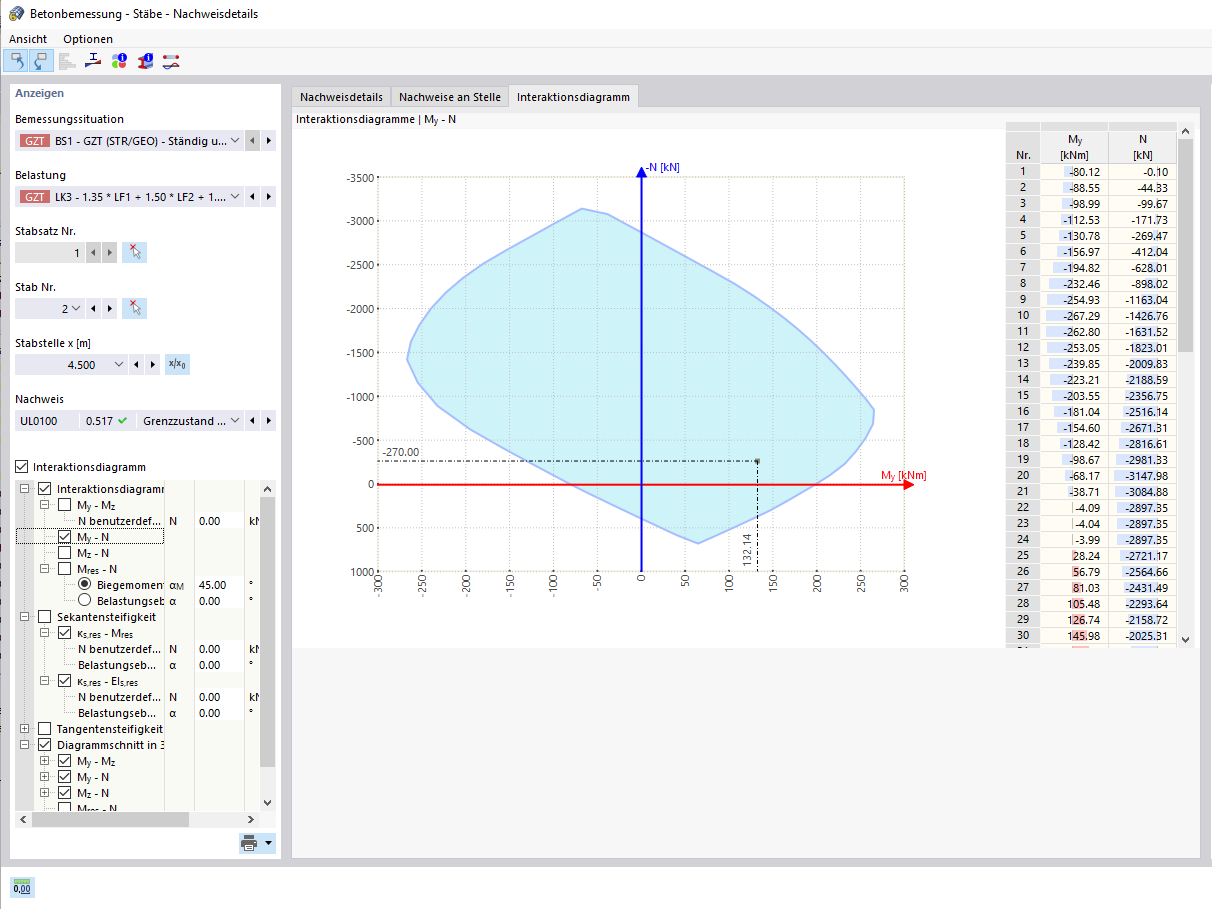
Task: Go to previous Nachweis
Action: (253, 421)
